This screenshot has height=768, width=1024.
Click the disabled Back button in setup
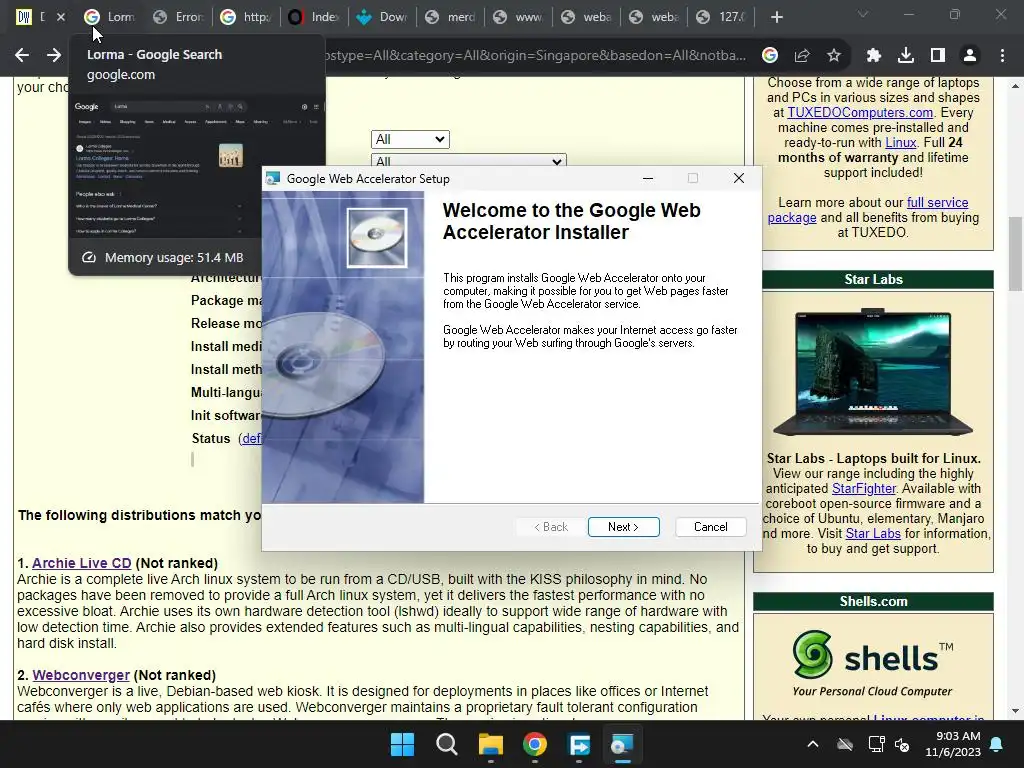pyautogui.click(x=551, y=527)
